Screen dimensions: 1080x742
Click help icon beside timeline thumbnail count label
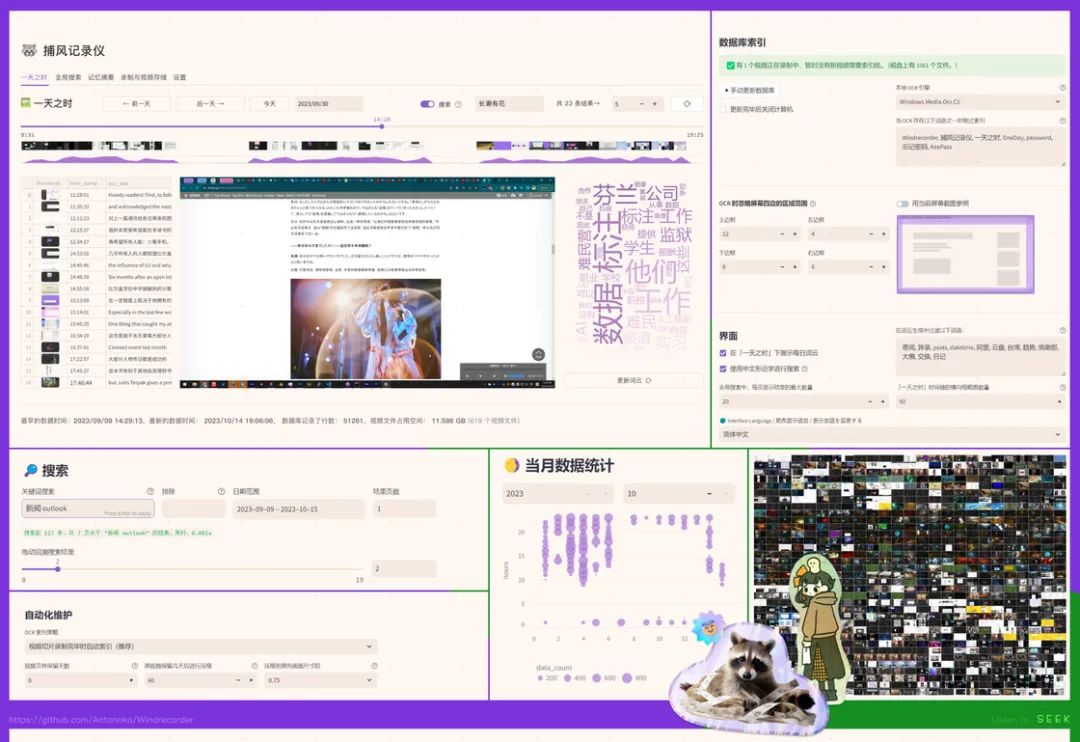(x=1062, y=388)
